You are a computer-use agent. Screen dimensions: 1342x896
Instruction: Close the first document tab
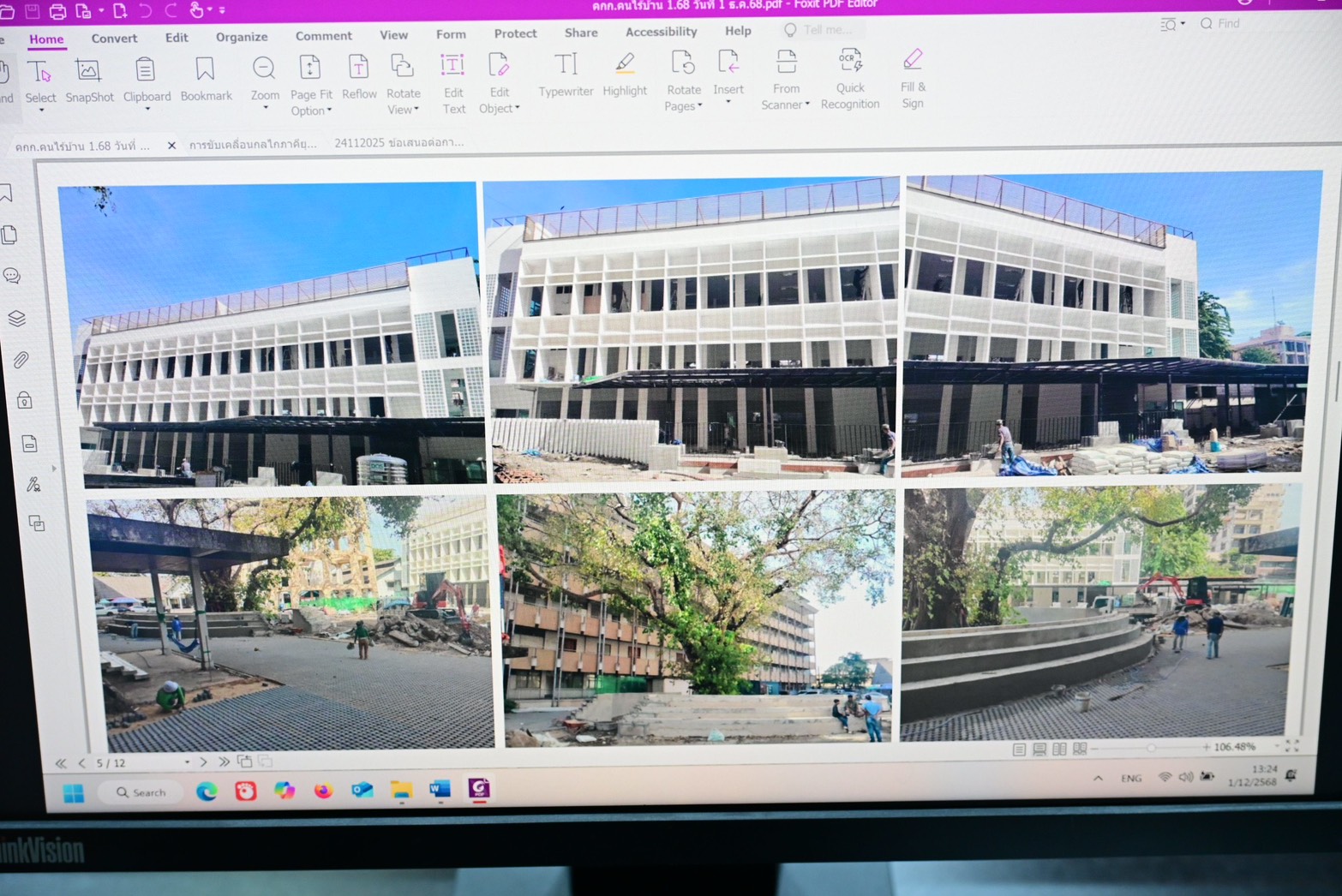[x=171, y=146]
